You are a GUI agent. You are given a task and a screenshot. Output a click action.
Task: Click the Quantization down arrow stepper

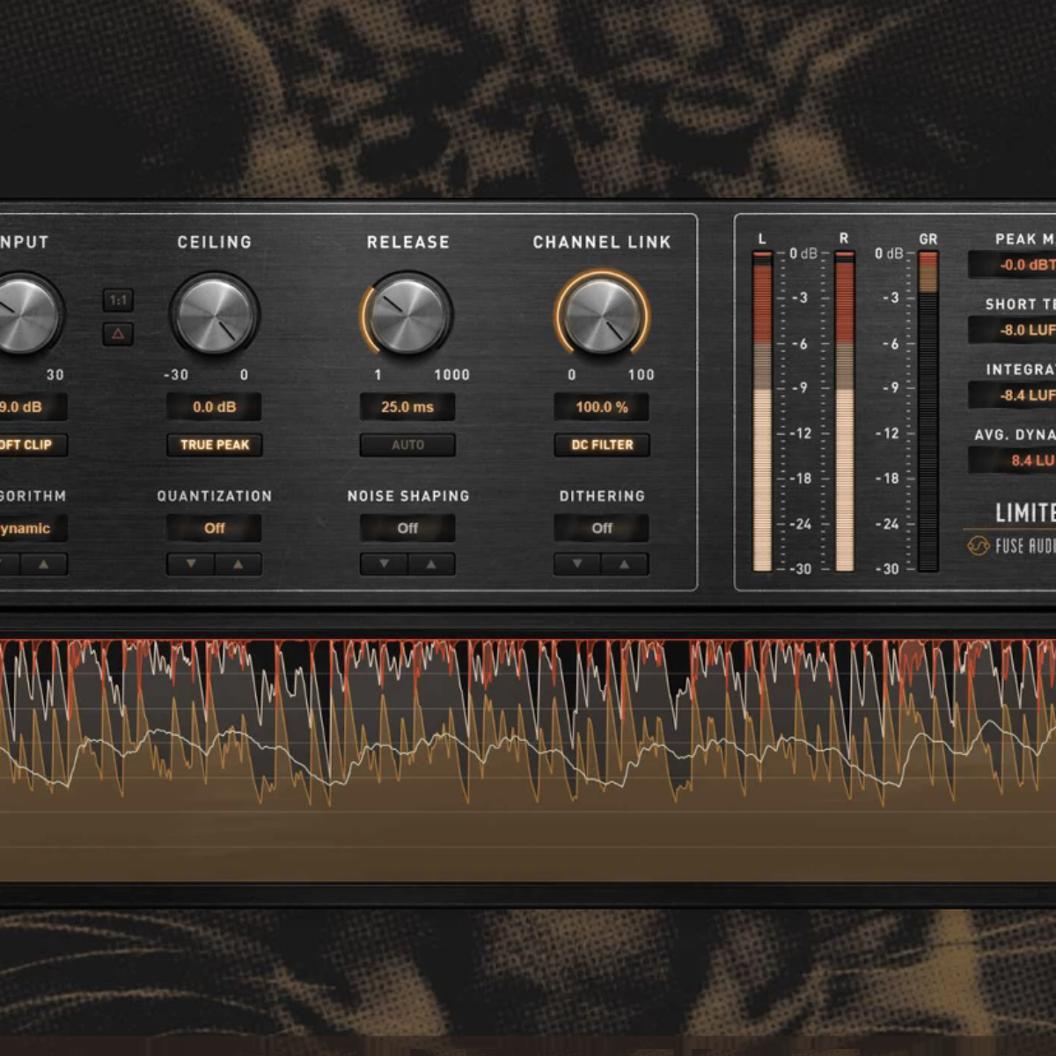point(189,563)
